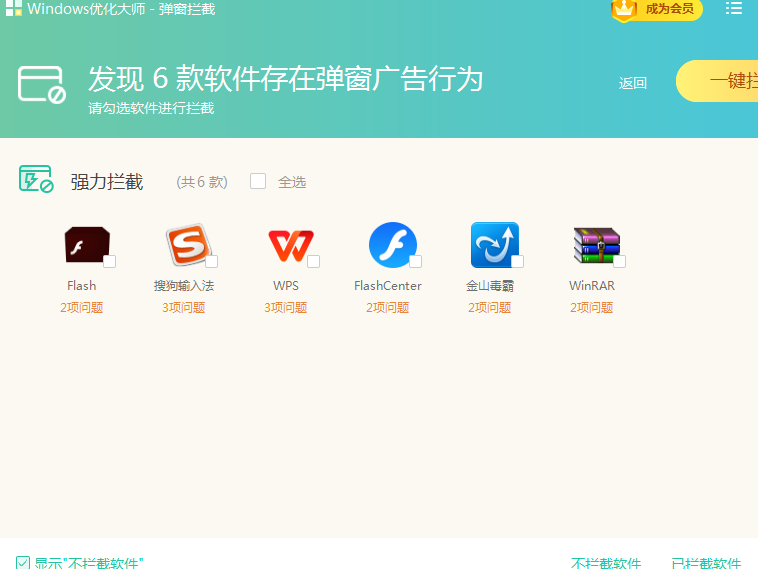Click the popup blocker header icon

click(41, 84)
